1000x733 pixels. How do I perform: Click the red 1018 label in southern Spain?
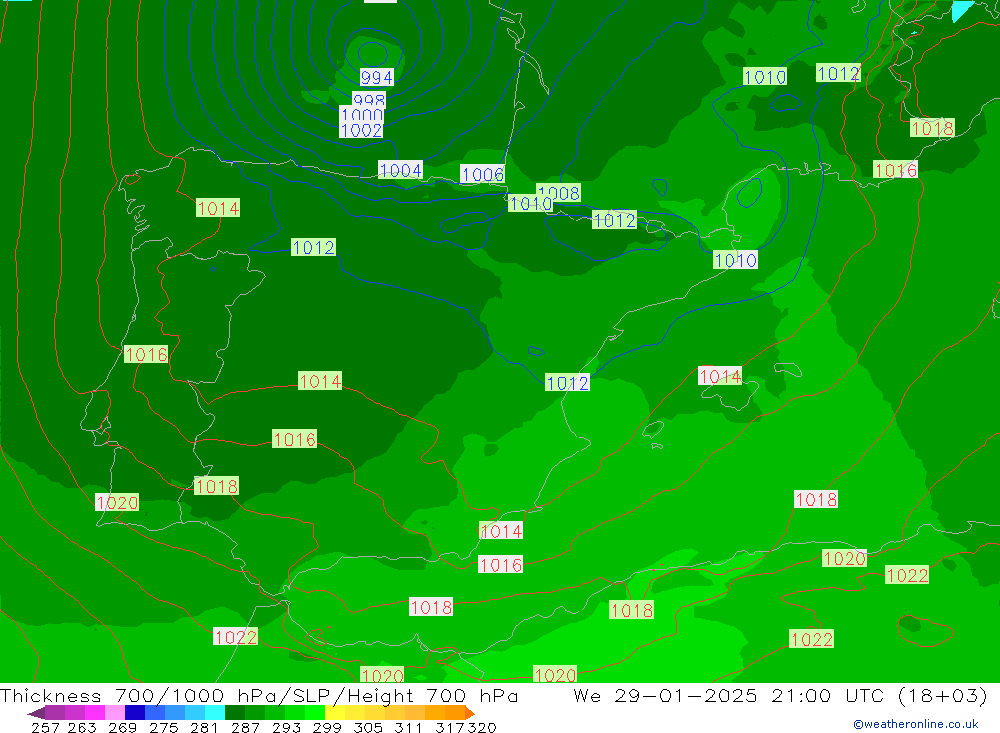[x=216, y=486]
